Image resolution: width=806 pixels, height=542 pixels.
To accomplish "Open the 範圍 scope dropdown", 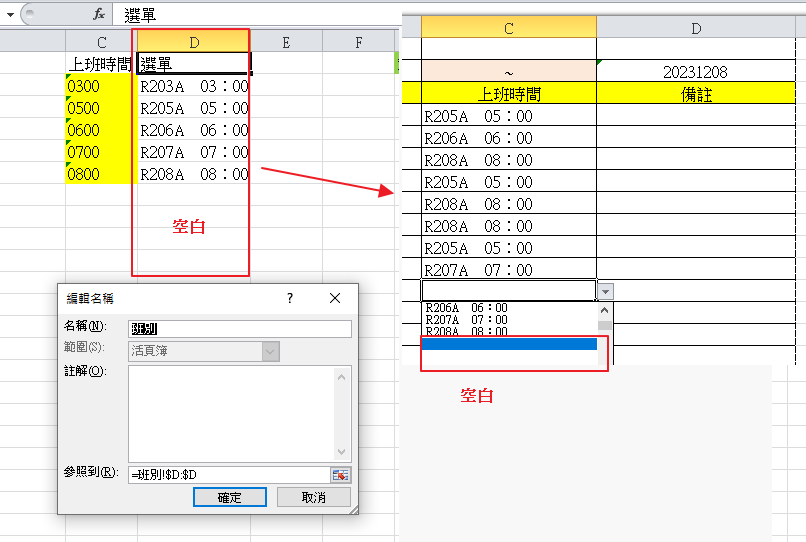I will coord(270,351).
